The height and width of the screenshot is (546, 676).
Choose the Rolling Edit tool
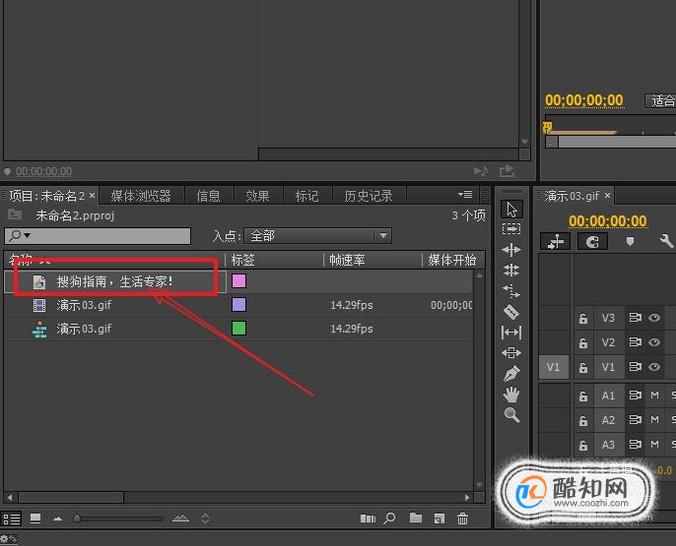pyautogui.click(x=511, y=270)
